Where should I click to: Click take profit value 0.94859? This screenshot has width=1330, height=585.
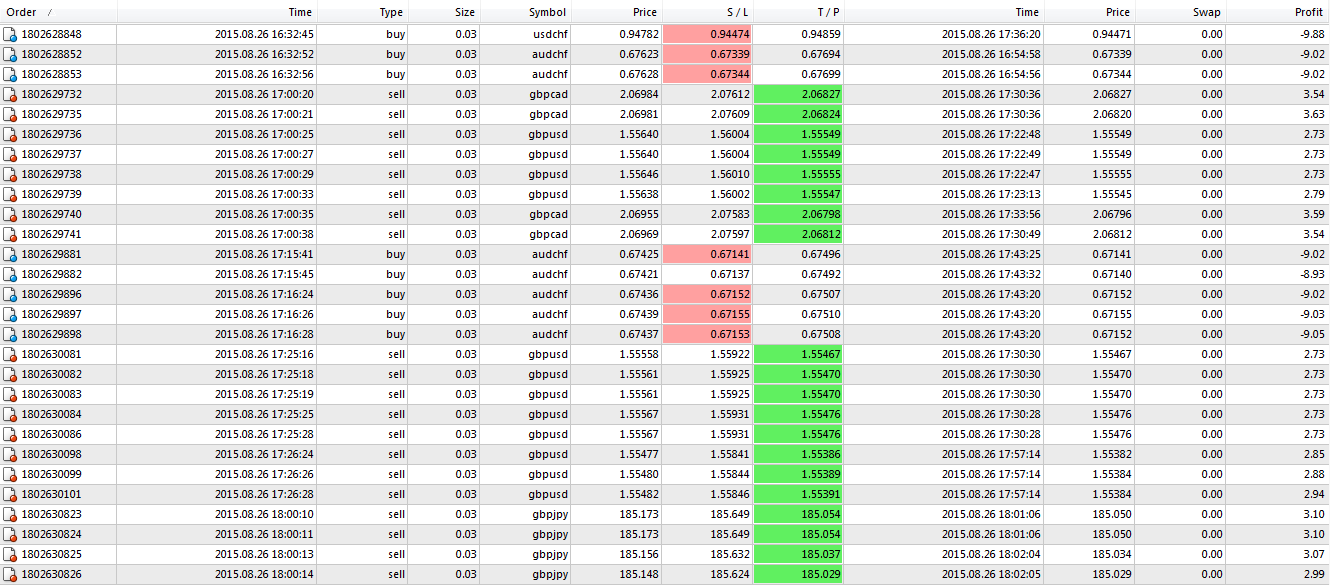[x=820, y=34]
